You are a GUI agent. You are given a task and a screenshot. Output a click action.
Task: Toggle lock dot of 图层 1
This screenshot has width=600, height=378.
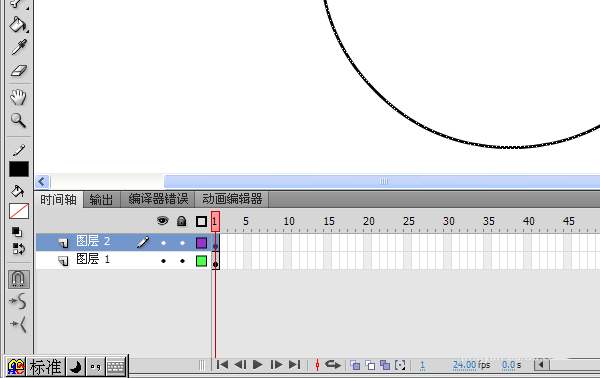[x=183, y=261]
